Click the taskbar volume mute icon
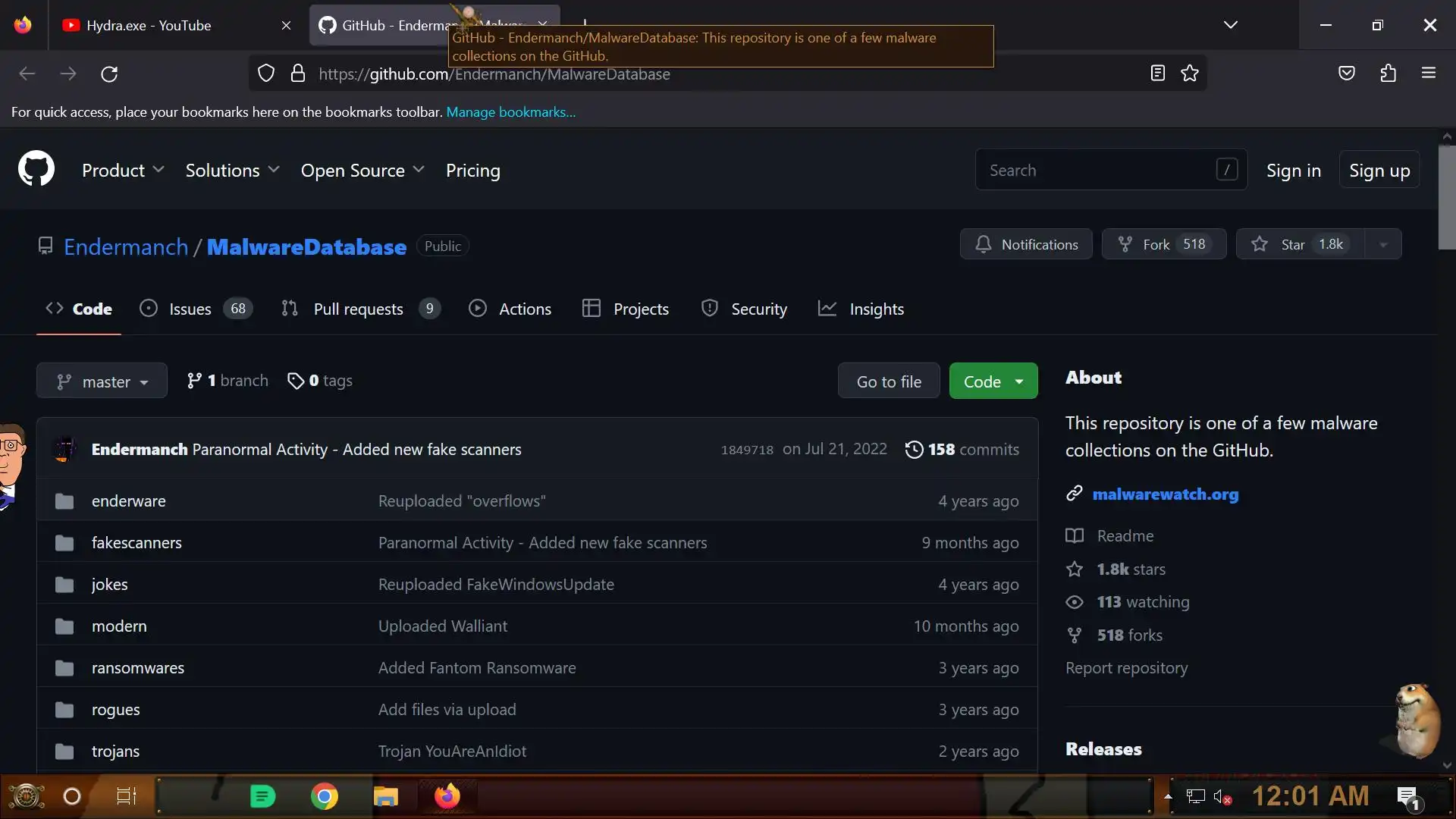Image resolution: width=1456 pixels, height=819 pixels. coord(1222,796)
